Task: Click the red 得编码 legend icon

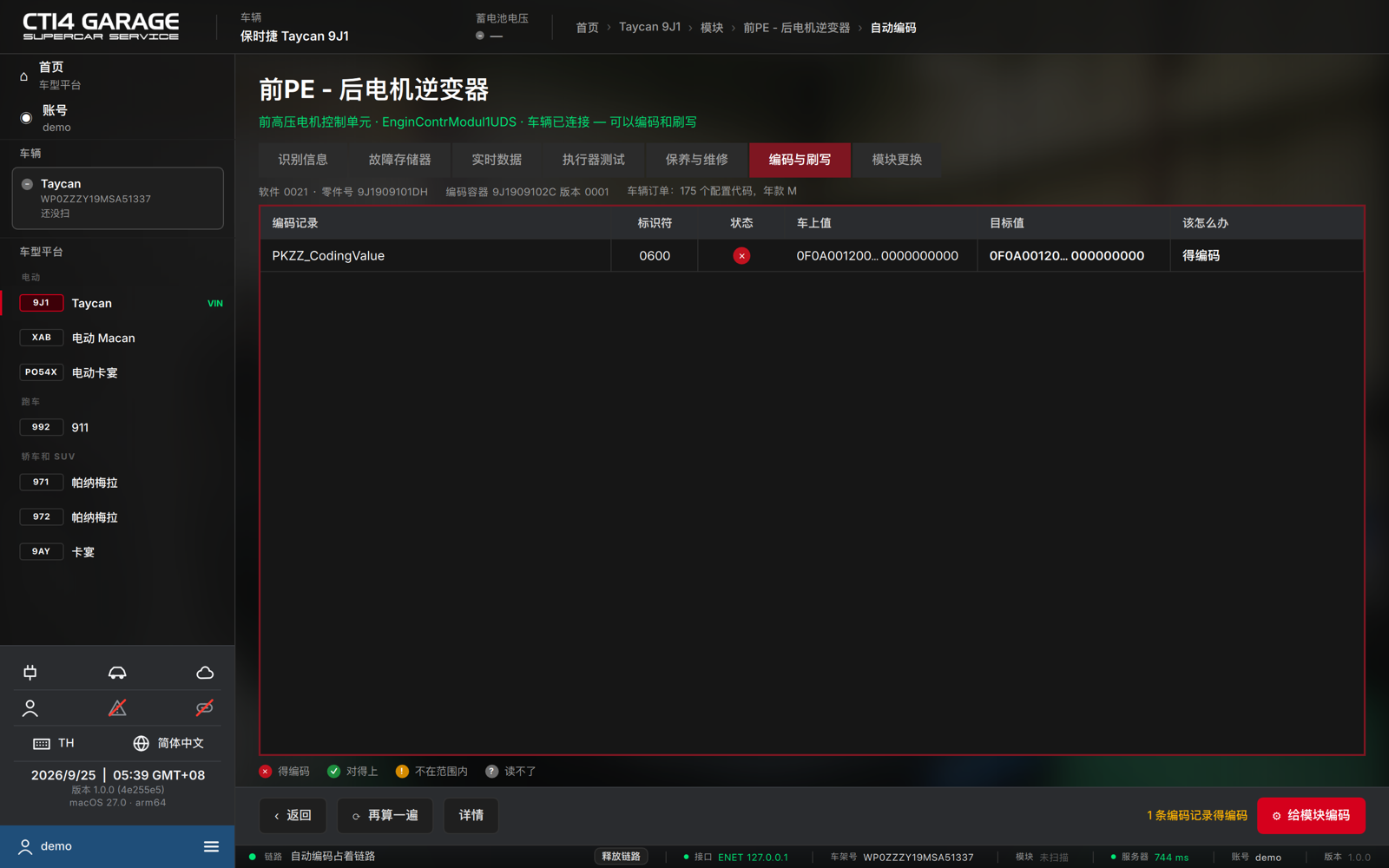Action: click(x=266, y=772)
